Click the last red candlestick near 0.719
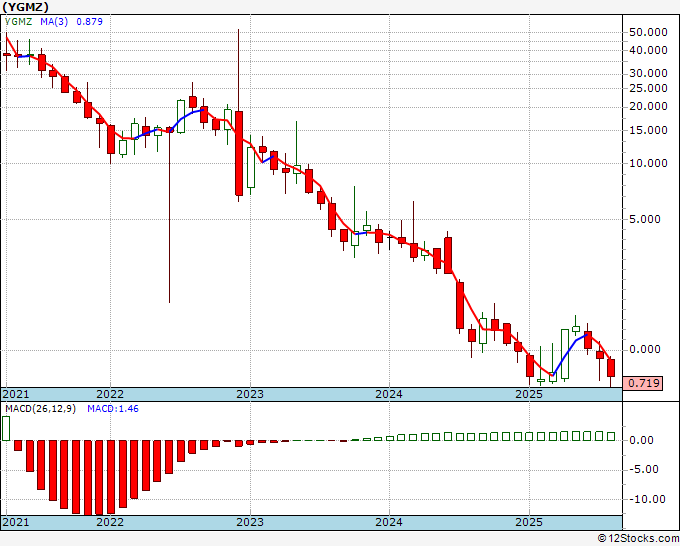 [x=611, y=368]
